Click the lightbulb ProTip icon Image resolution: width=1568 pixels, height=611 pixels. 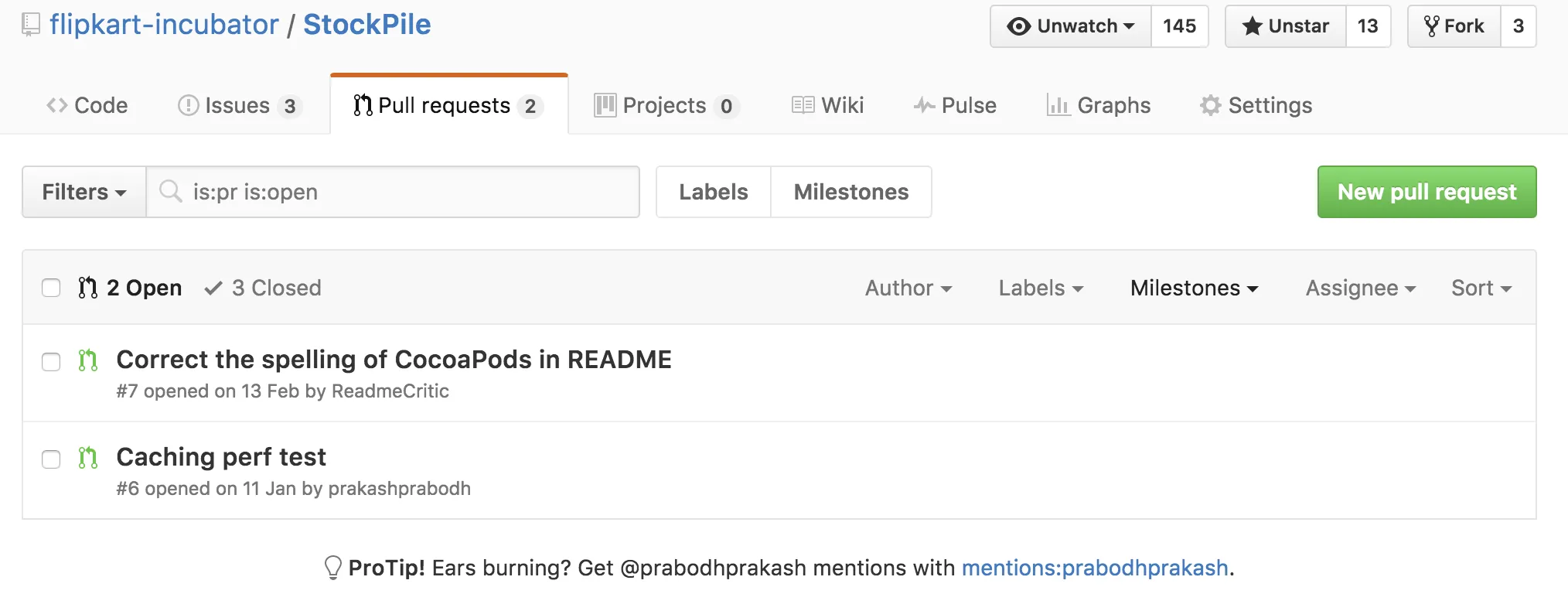tap(332, 568)
